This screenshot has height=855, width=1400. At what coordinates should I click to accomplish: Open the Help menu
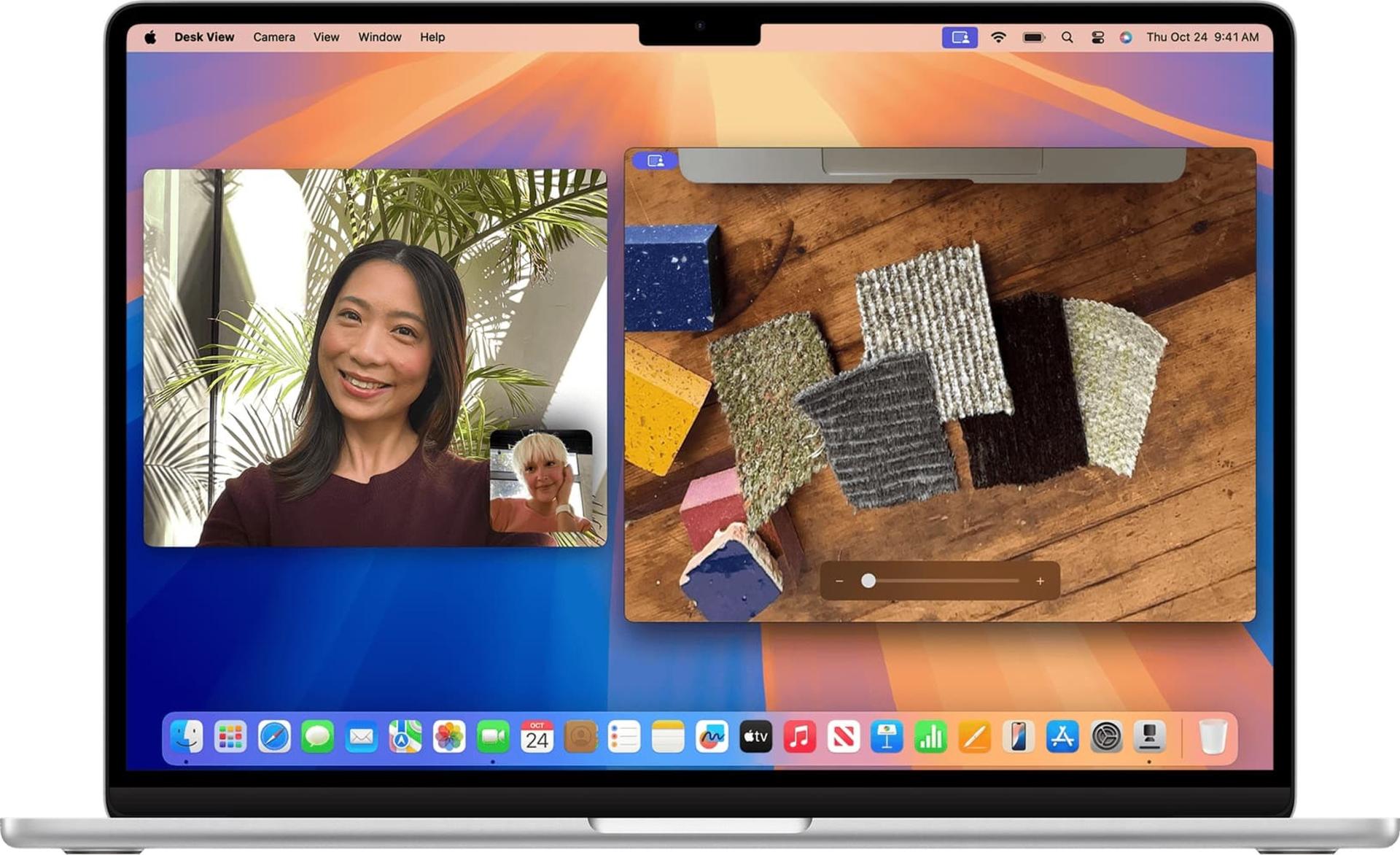coord(432,37)
